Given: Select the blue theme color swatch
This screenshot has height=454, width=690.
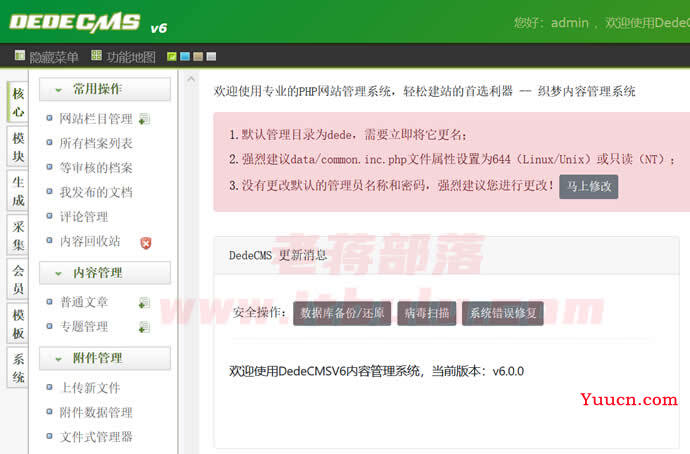Looking at the screenshot, I should (x=185, y=56).
